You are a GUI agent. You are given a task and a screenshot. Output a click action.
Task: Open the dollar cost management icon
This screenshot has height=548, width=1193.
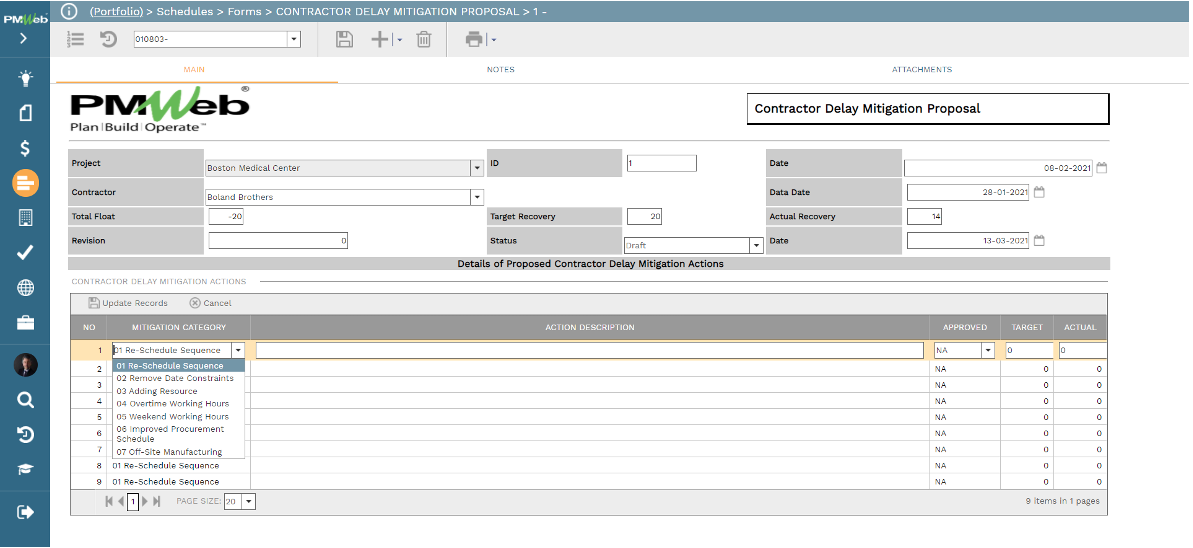(x=25, y=148)
